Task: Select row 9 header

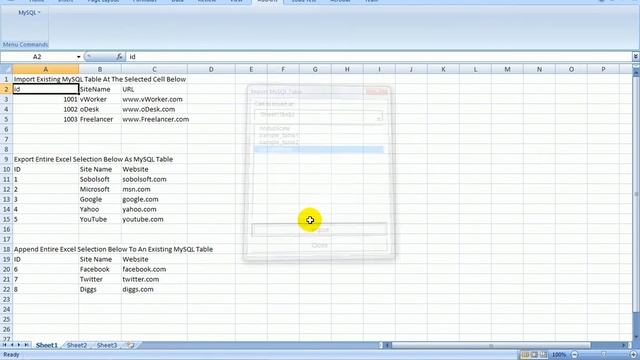Action: [6, 159]
